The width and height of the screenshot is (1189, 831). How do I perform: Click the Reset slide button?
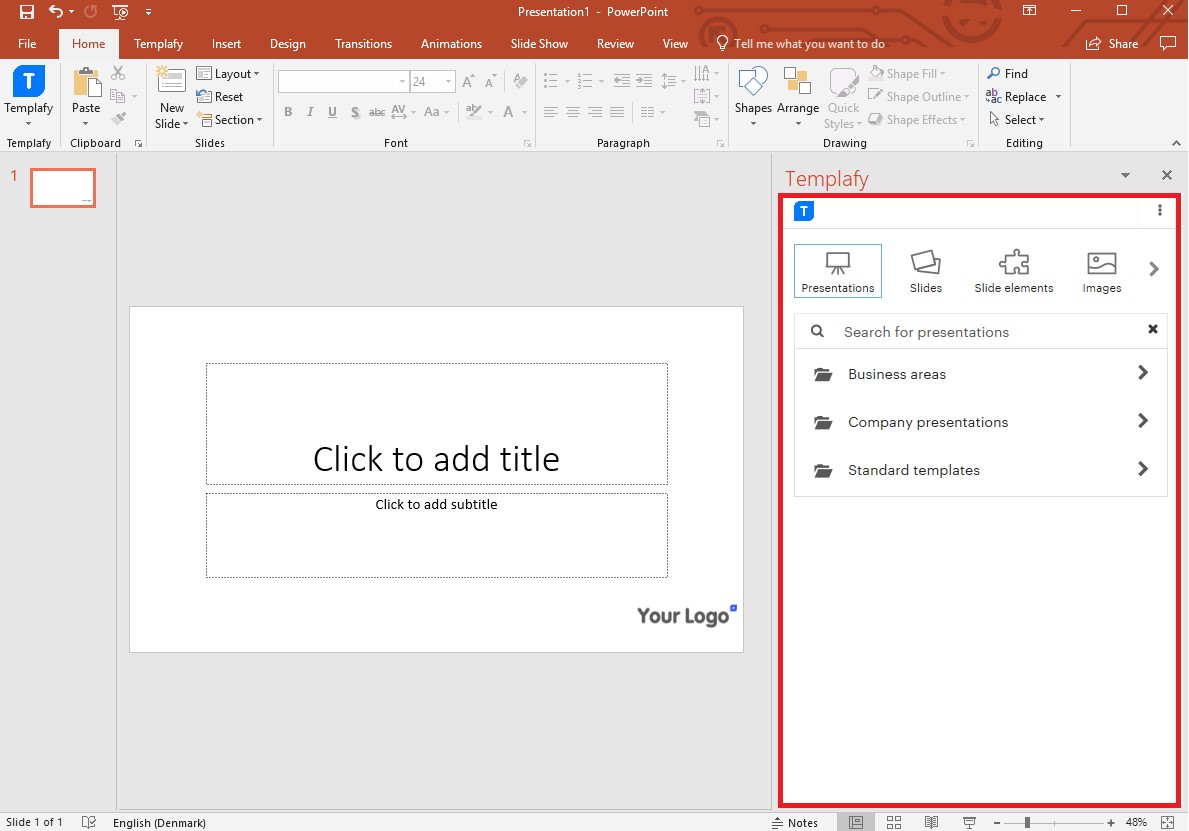[220, 96]
